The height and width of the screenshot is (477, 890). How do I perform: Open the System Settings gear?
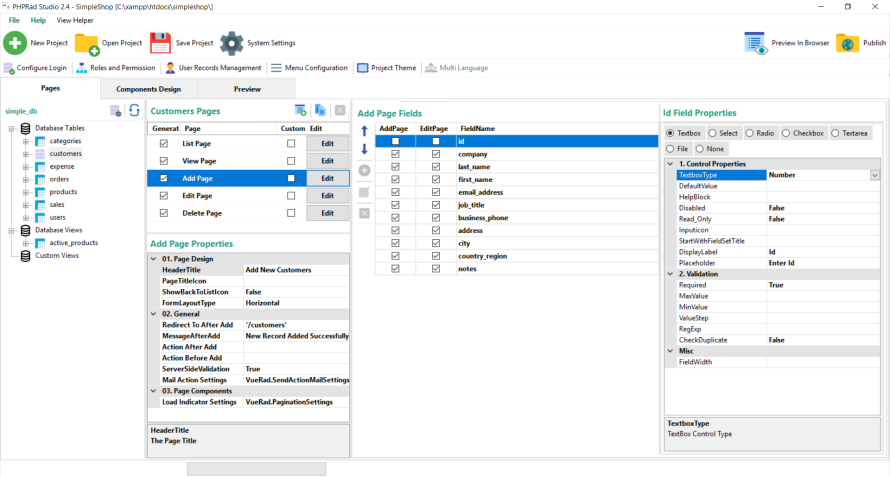tap(232, 43)
